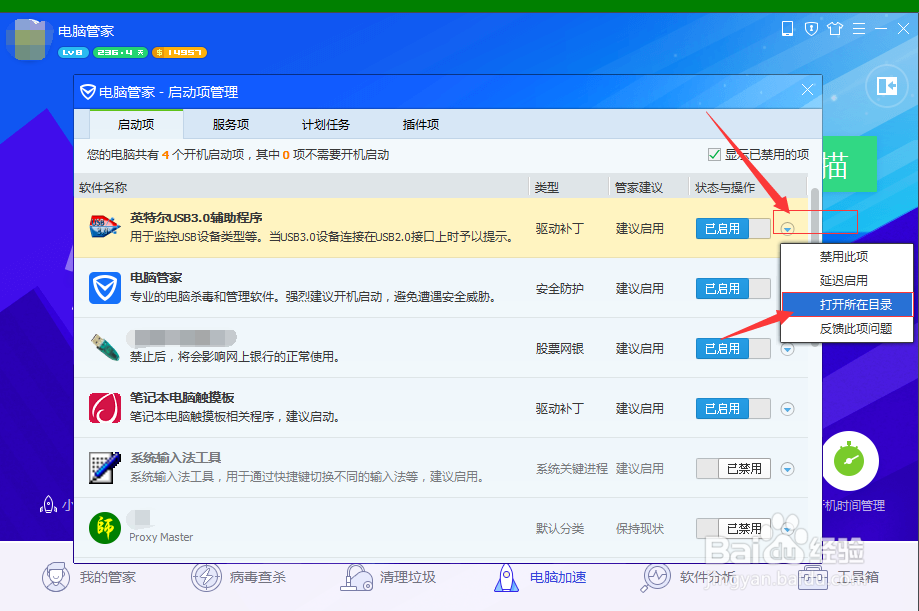Open the skin (shirt) icon
This screenshot has width=919, height=611.
point(835,28)
